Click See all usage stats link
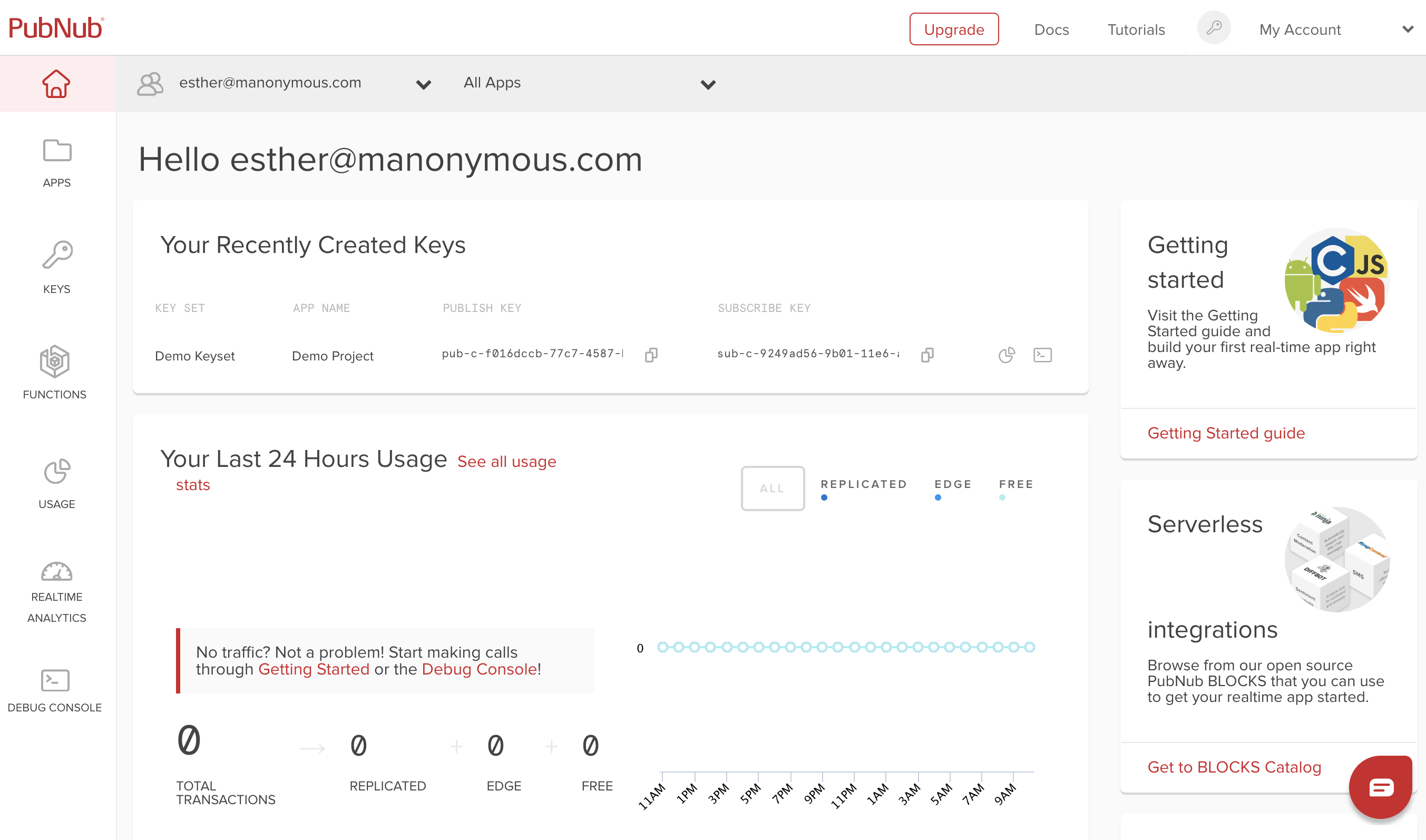The width and height of the screenshot is (1426, 840). point(506,462)
